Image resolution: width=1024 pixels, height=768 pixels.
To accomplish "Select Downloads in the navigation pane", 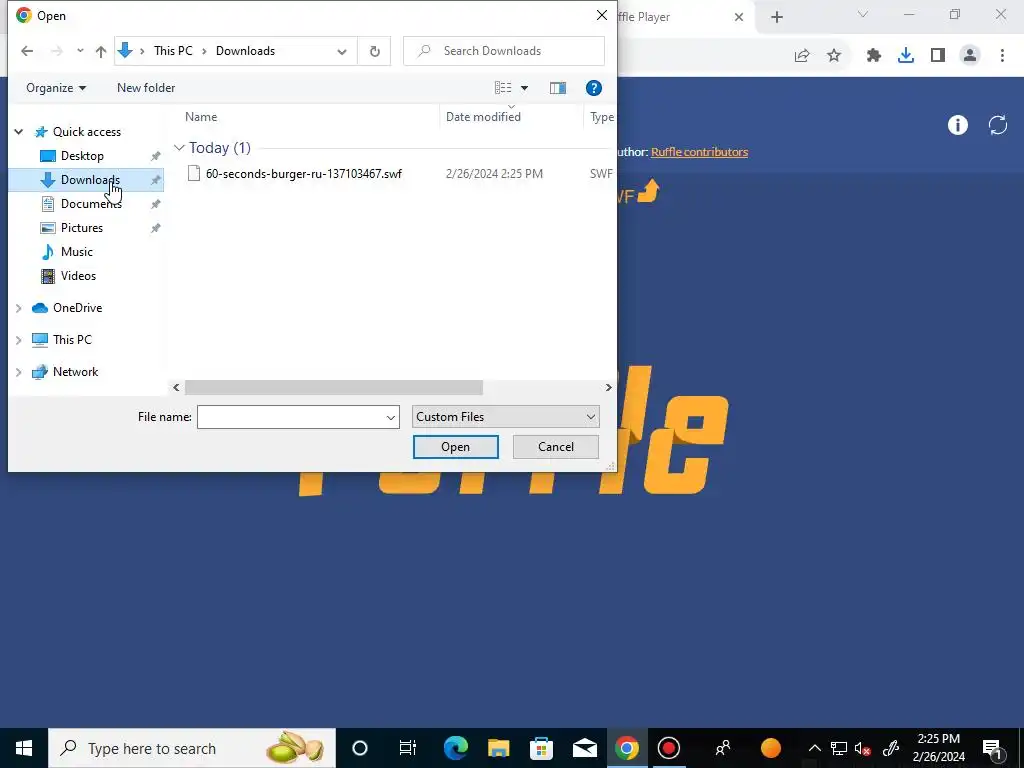I will point(90,180).
